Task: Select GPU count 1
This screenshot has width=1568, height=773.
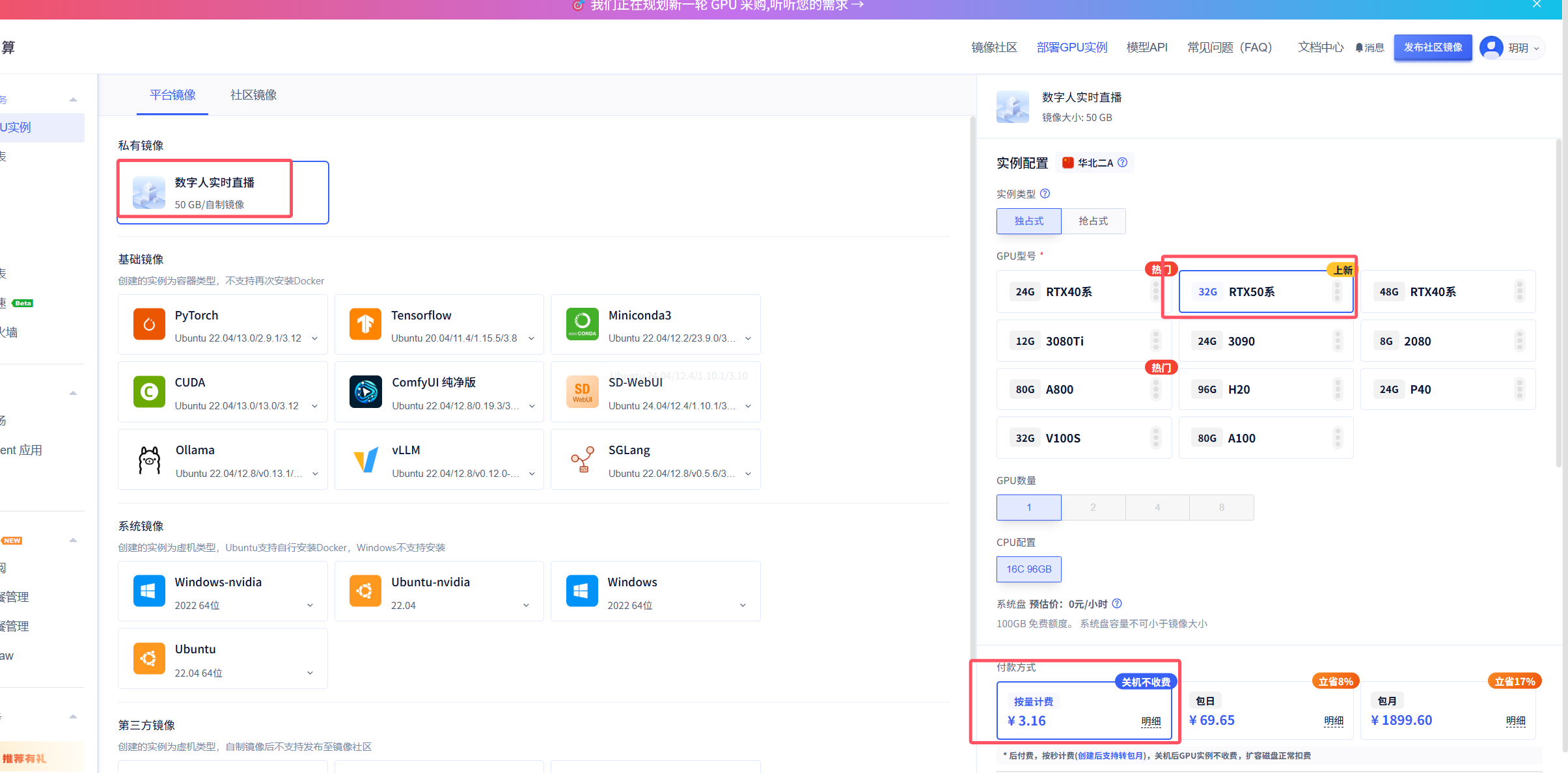Action: (1029, 508)
